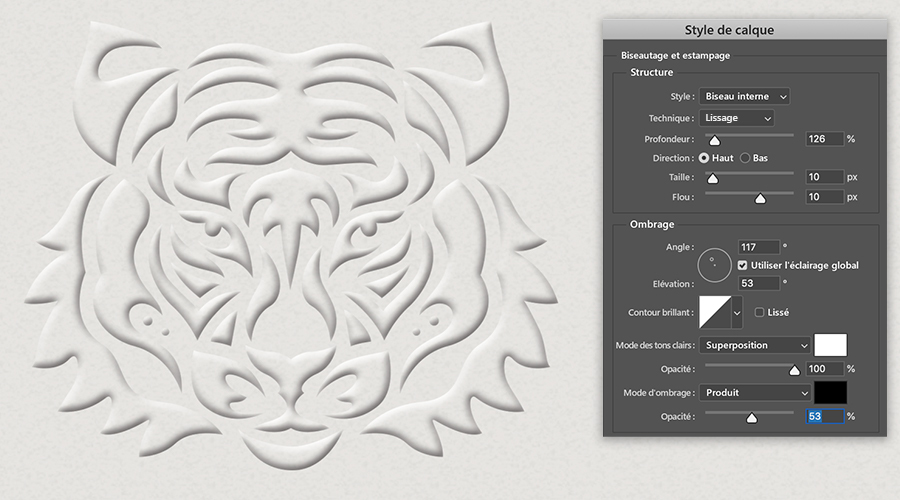Uncheck Utiliser l'éclairage global
The width and height of the screenshot is (900, 500).
[742, 265]
